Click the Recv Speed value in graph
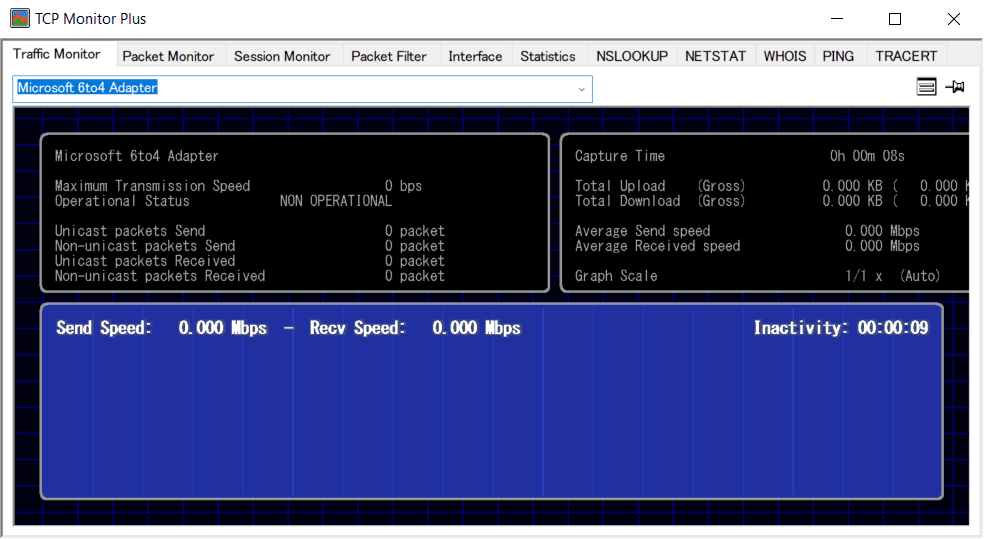Screen dimensions: 984x539 point(476,328)
